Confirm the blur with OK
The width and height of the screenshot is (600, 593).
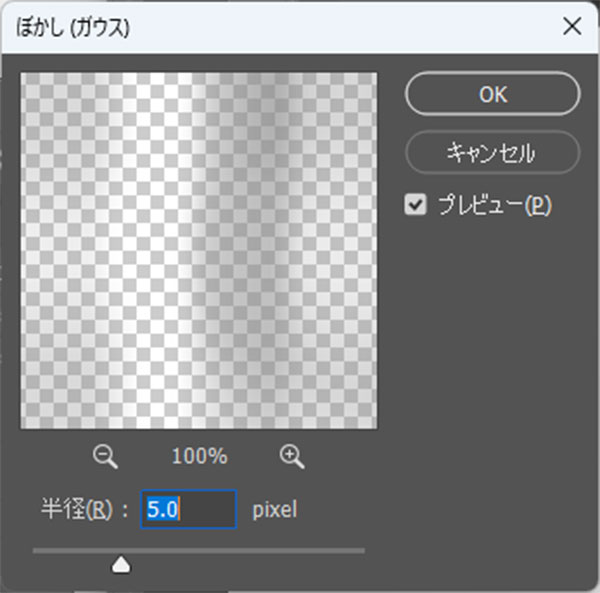pos(492,94)
